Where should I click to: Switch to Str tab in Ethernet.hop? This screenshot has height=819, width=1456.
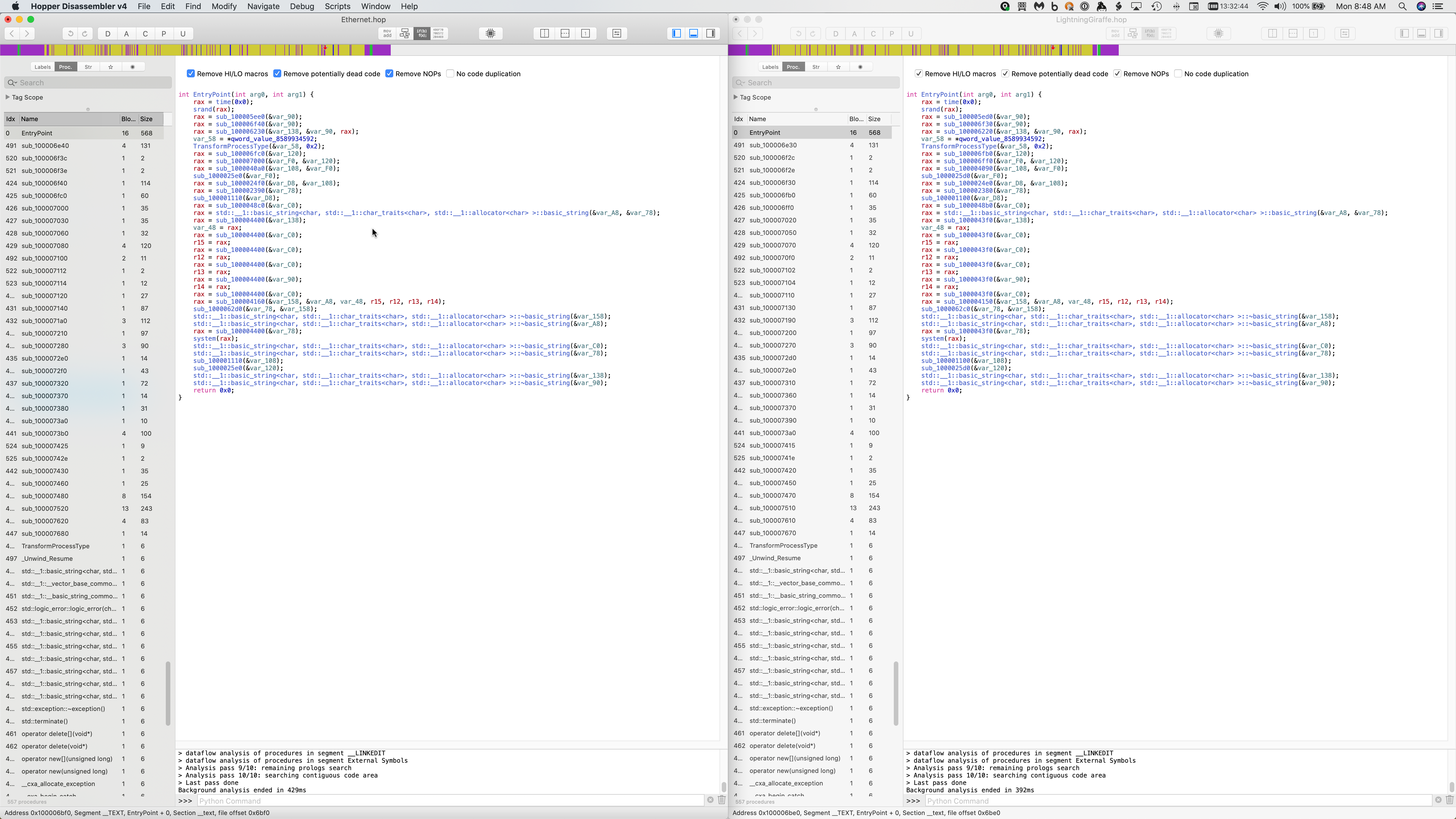coord(88,67)
